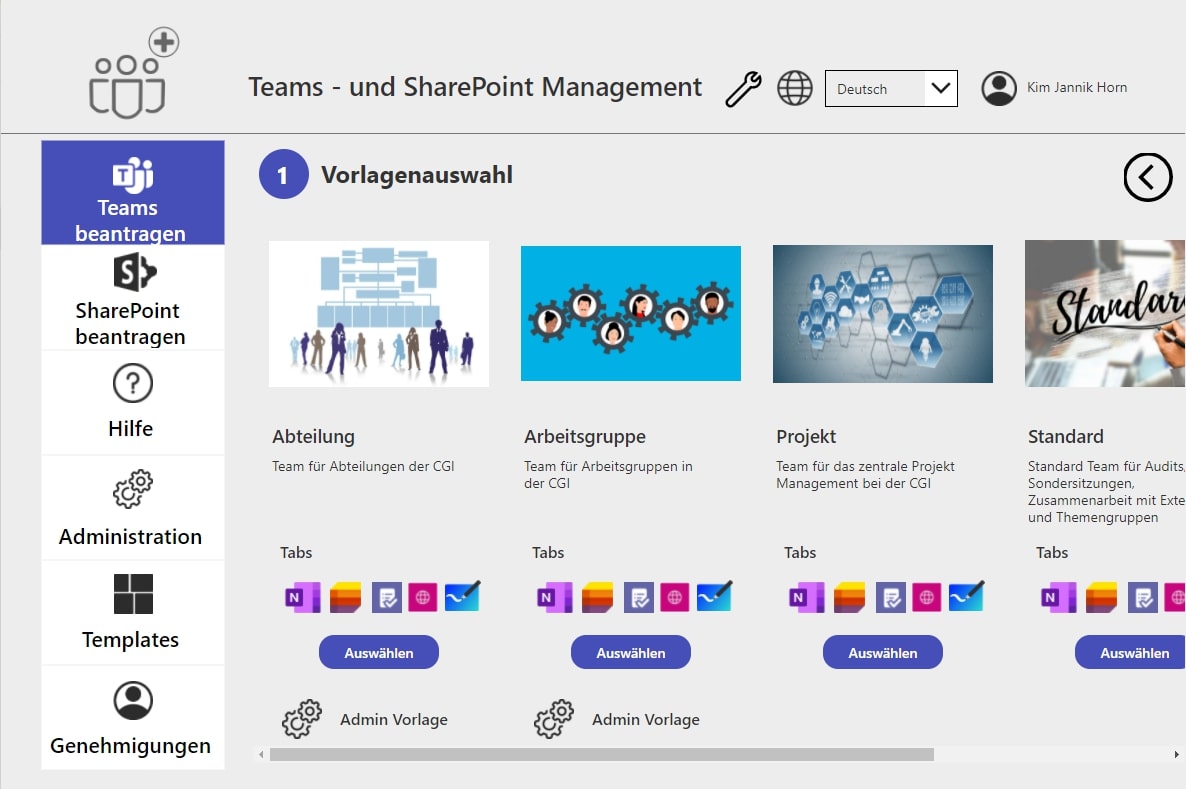This screenshot has width=1186, height=789.
Task: Open Admin Vorlage gear under Abteilung
Action: (x=301, y=719)
